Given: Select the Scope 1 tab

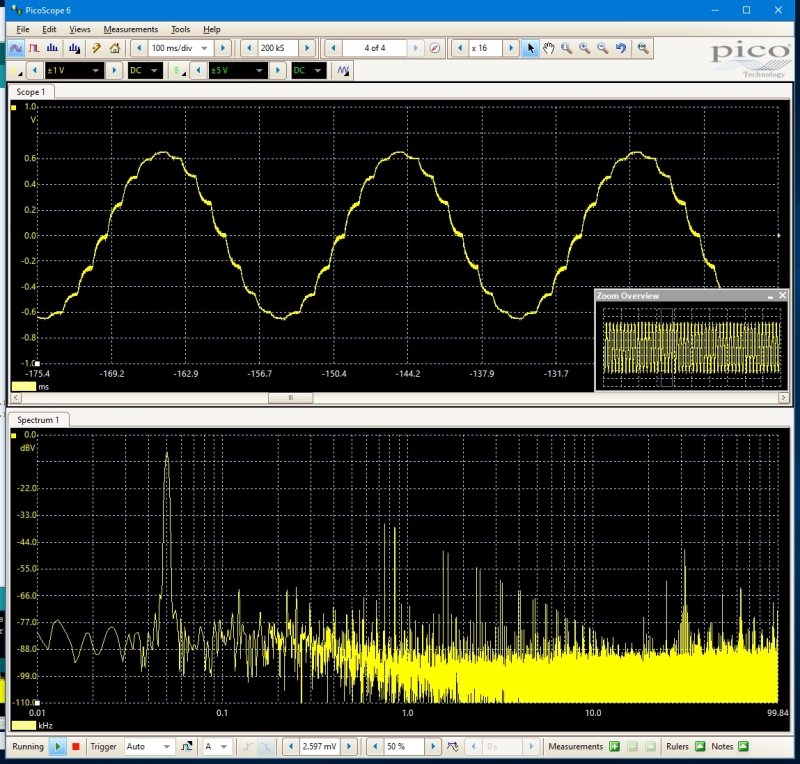Looking at the screenshot, I should 31,92.
